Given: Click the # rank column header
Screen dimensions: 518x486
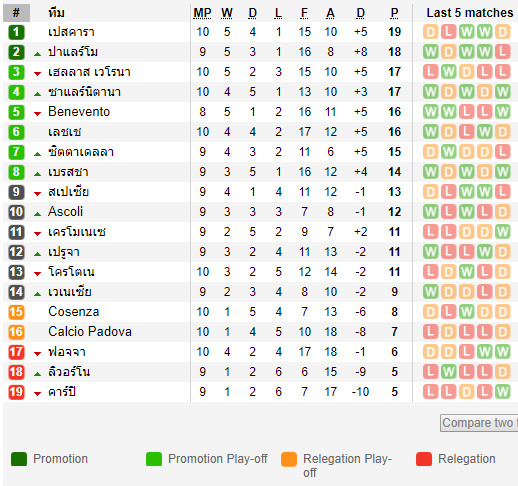Looking at the screenshot, I should pyautogui.click(x=16, y=13).
